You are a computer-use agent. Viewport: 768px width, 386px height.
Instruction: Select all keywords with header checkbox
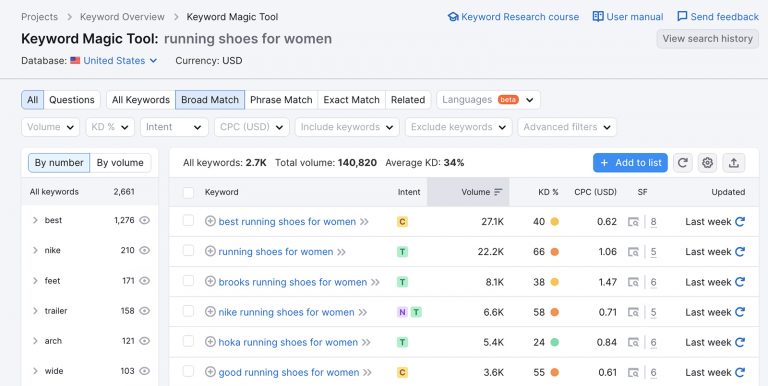[188, 193]
